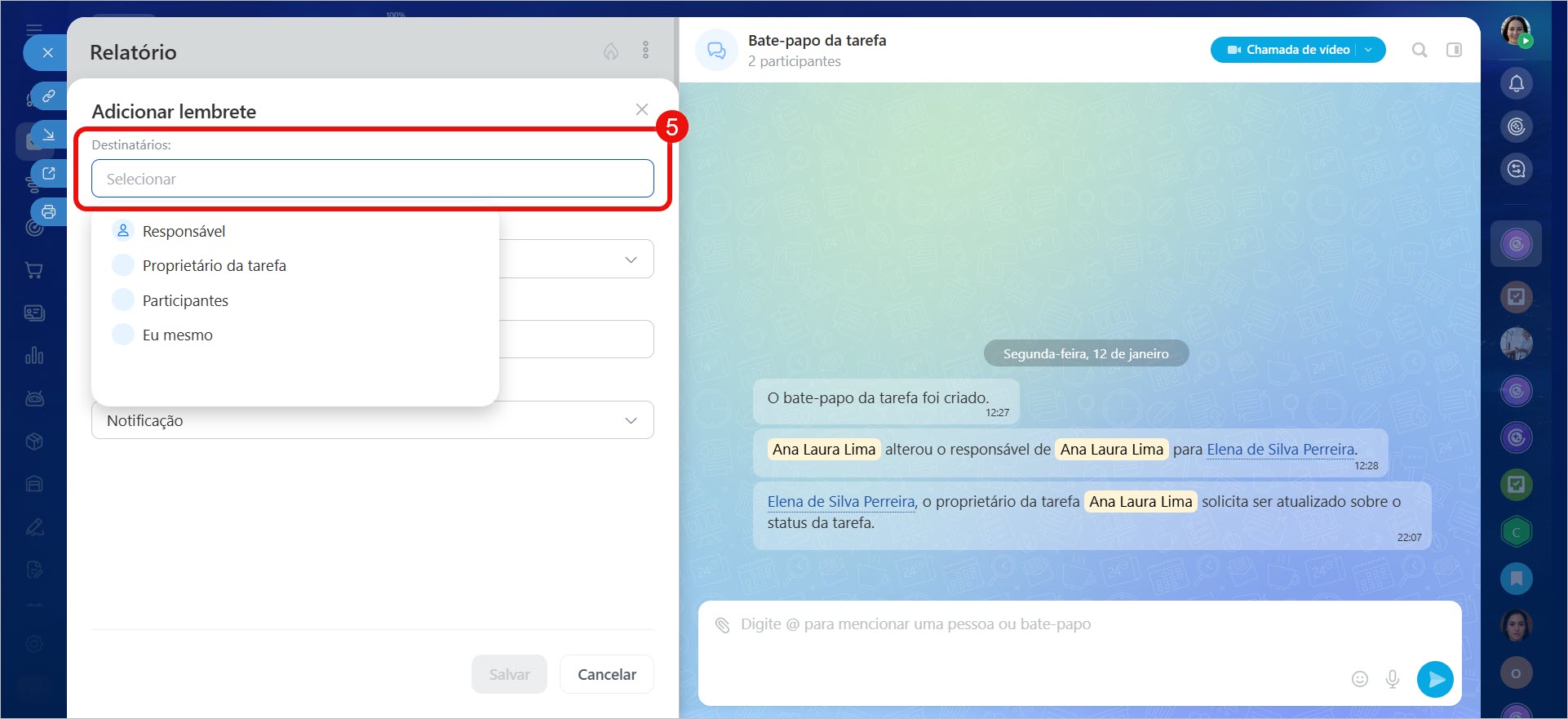The width and height of the screenshot is (1568, 719).
Task: Pick Eu mesmo as recipient
Action: pyautogui.click(x=177, y=335)
